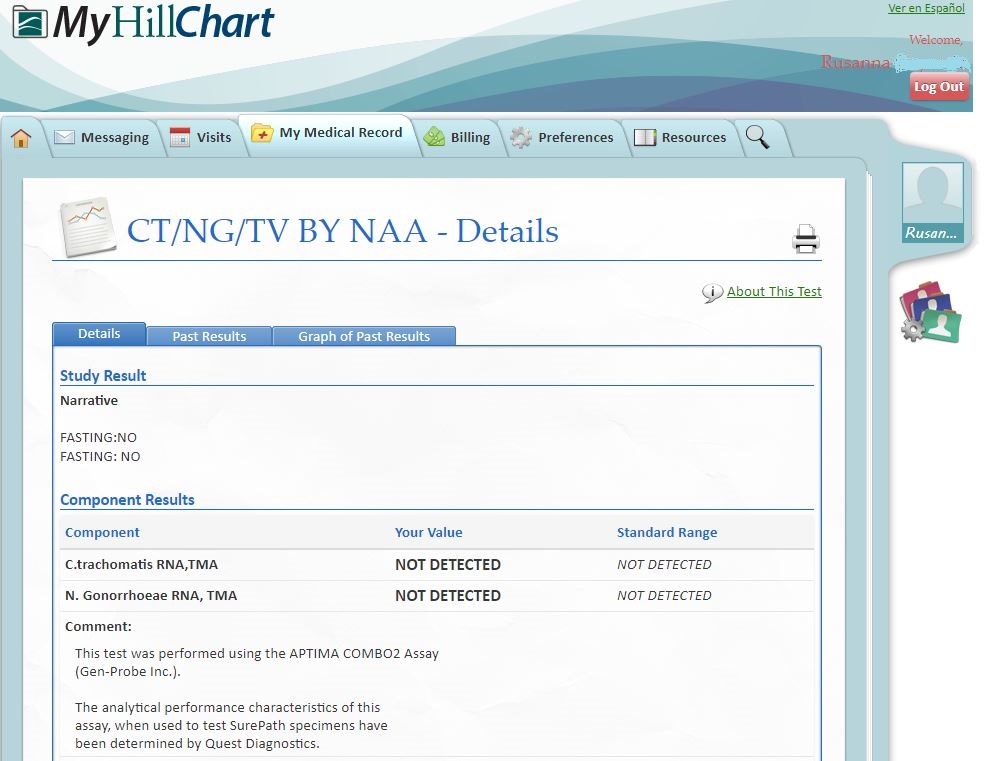
Task: Click the envelope icon for Messaging
Action: [65, 138]
